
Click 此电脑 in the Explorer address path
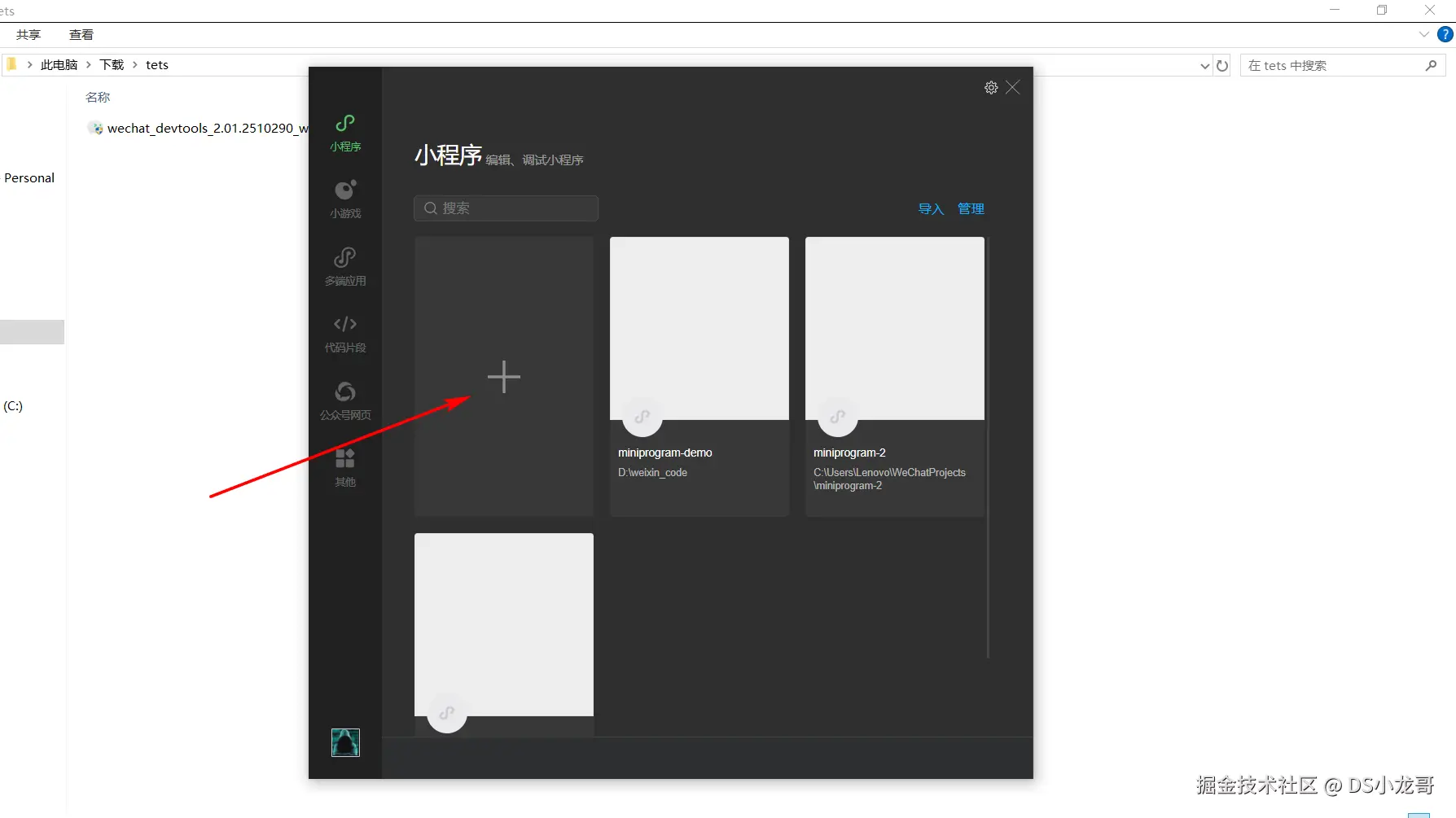59,65
